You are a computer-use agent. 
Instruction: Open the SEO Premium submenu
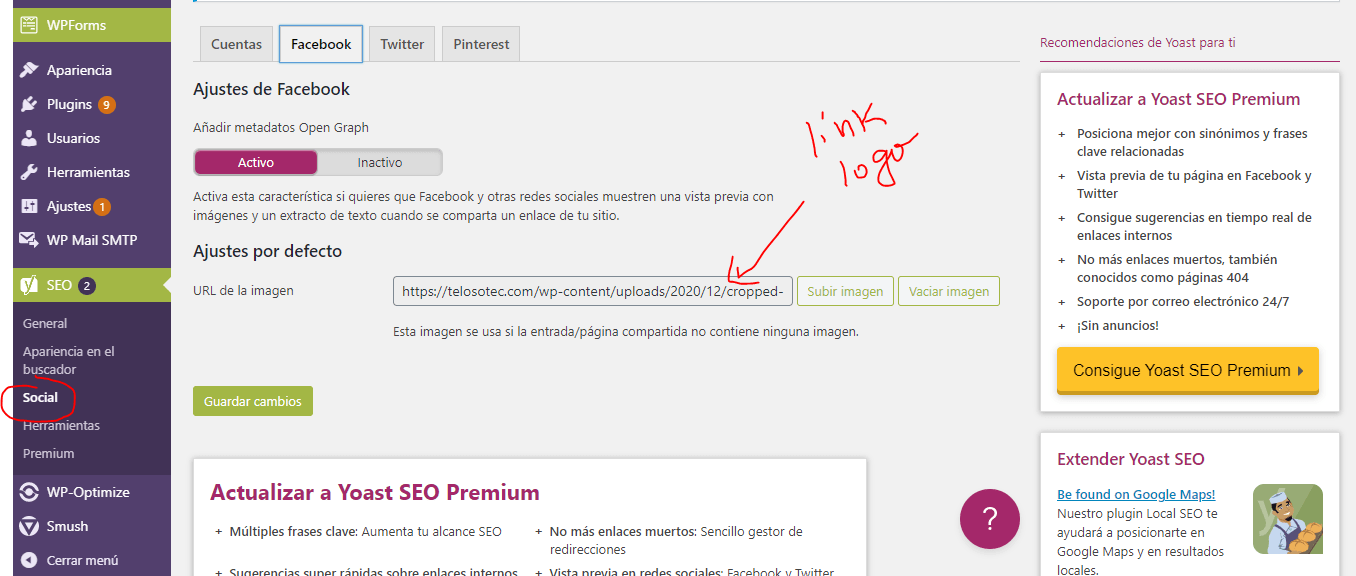click(48, 453)
